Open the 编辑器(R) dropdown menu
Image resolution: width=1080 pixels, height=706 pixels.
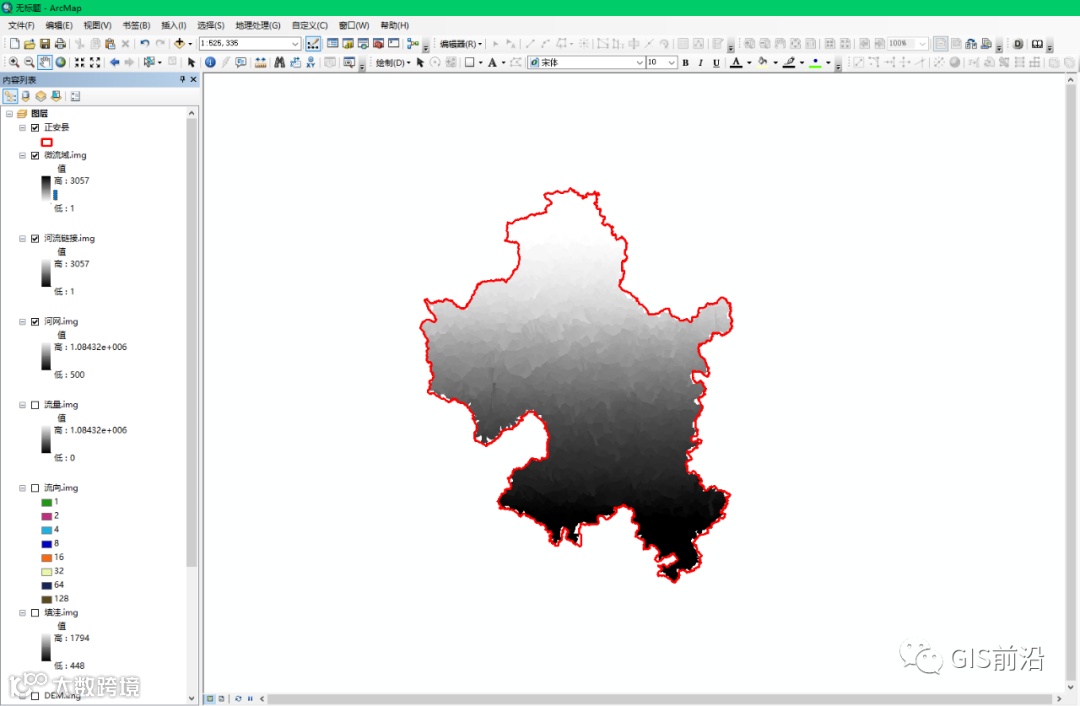(461, 44)
